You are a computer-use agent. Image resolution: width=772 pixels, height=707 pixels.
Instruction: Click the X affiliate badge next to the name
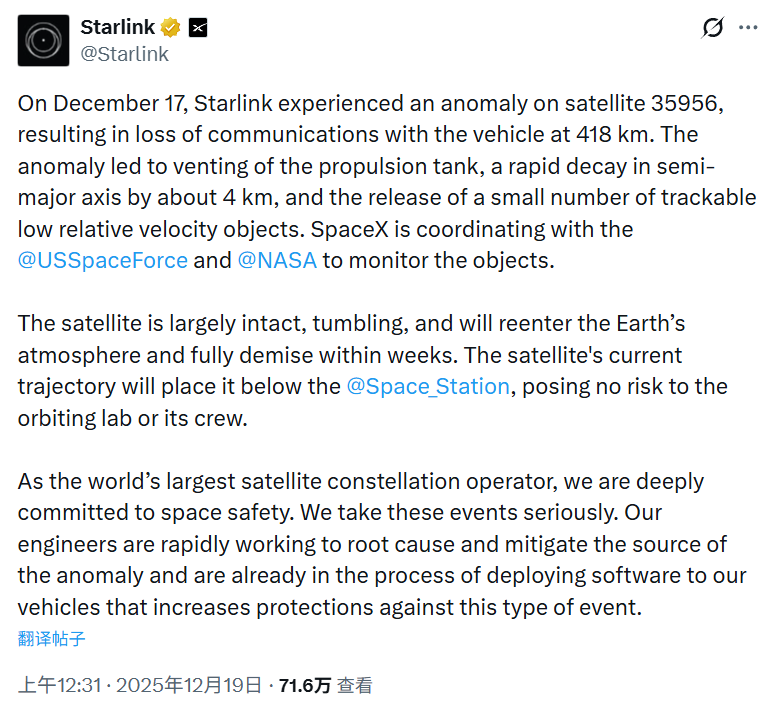(x=198, y=28)
